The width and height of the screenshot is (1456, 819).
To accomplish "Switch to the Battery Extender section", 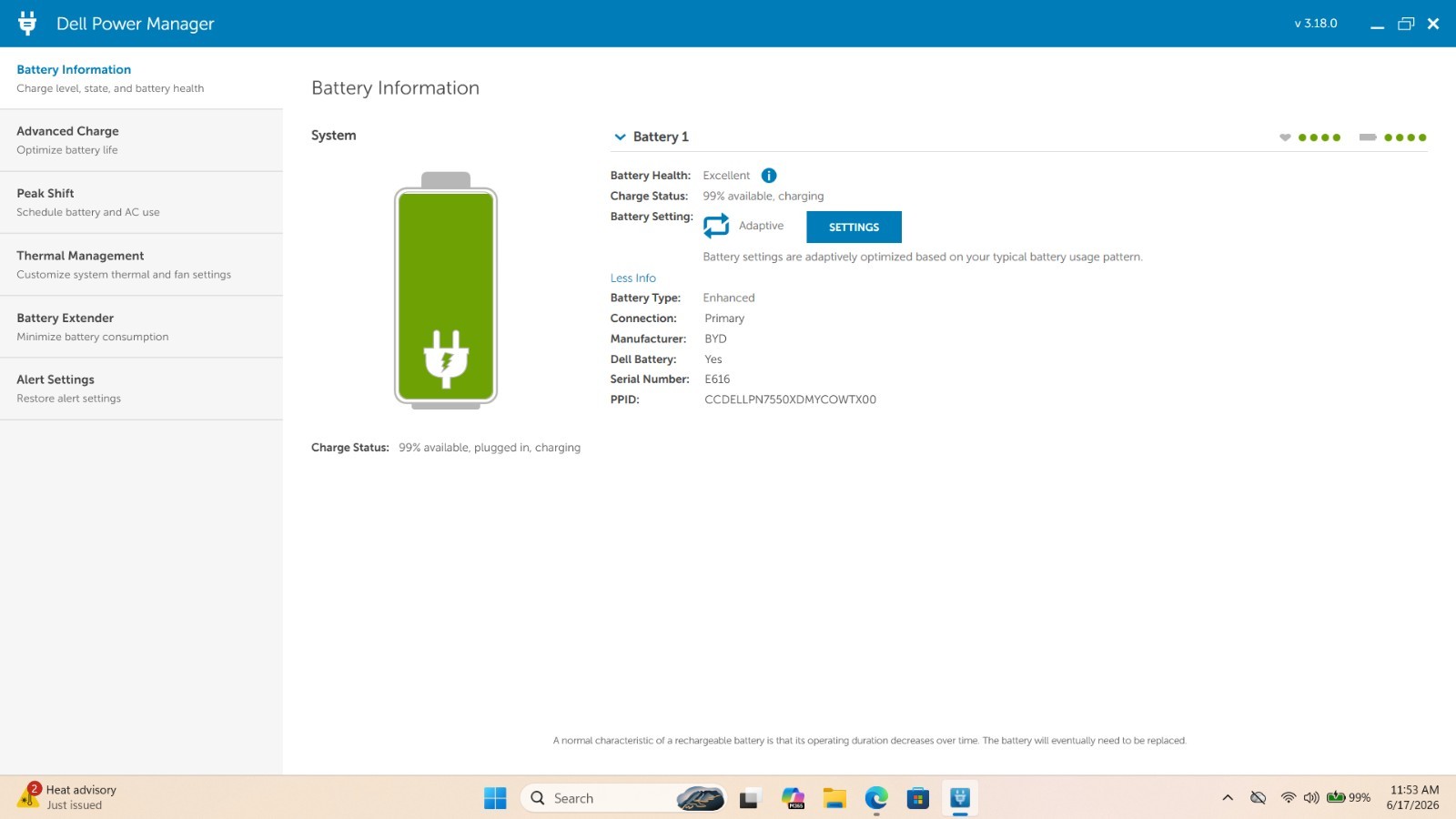I will pyautogui.click(x=141, y=327).
